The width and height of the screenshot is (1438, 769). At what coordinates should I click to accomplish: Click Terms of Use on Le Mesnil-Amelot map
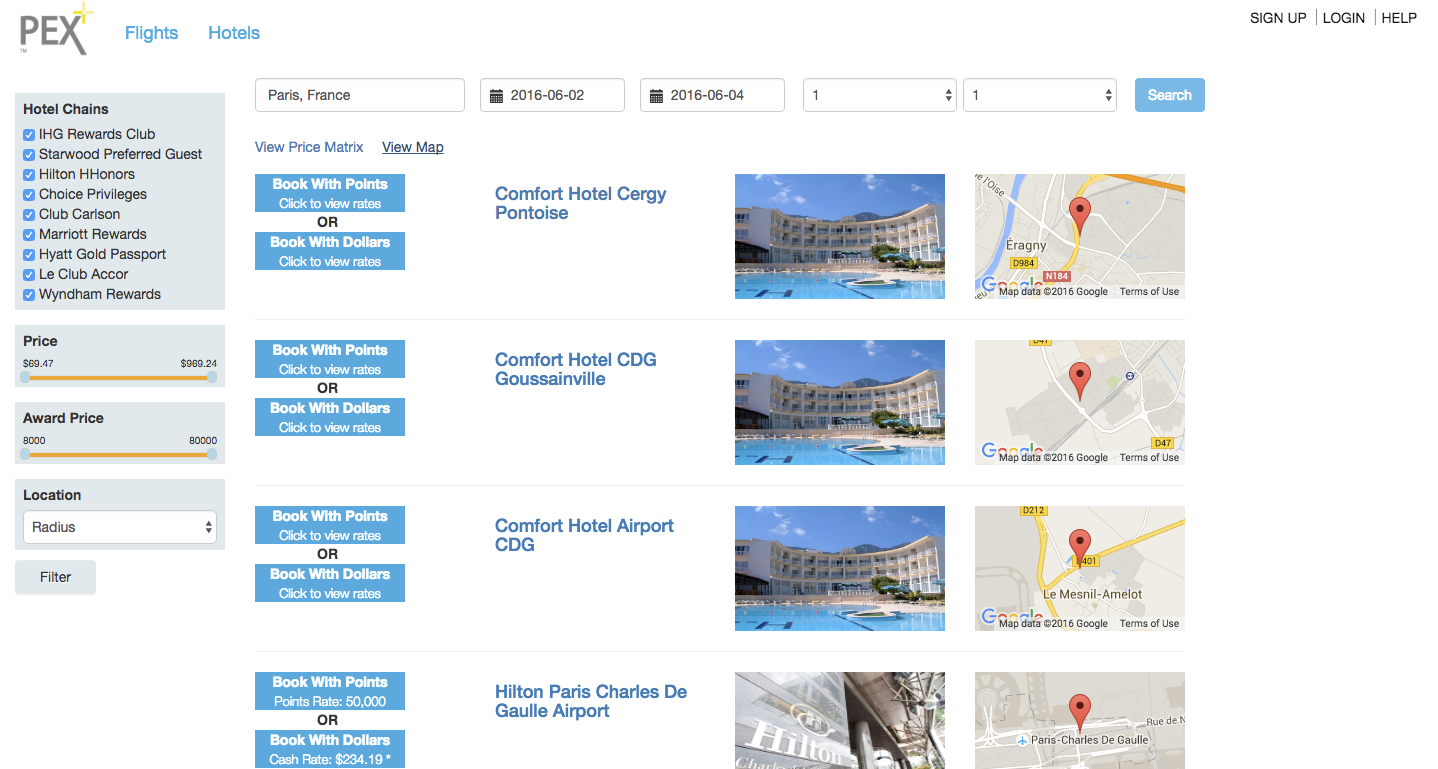1149,624
